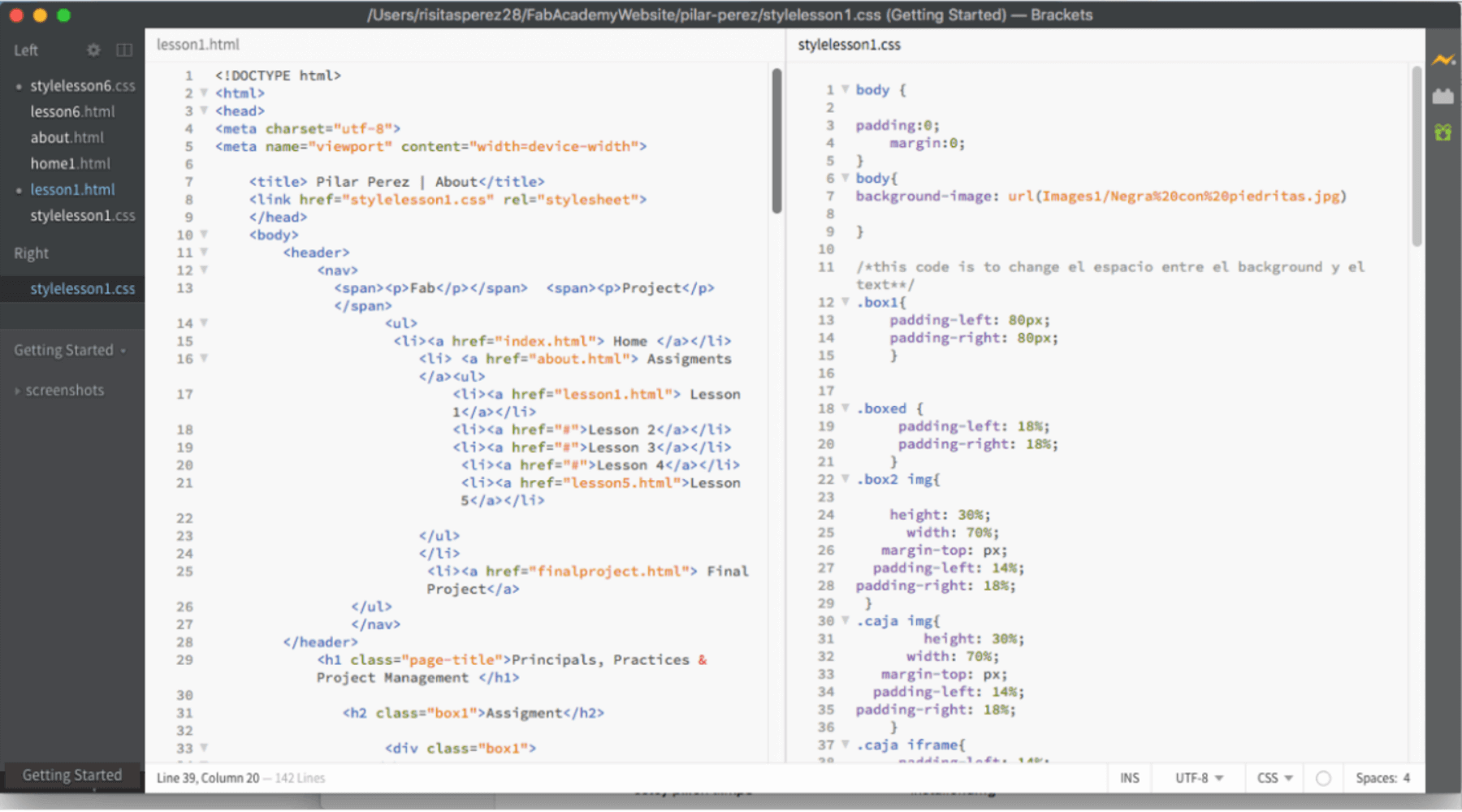Collapse the .box1 CSS rule fold
The height and width of the screenshot is (812, 1462).
[846, 302]
